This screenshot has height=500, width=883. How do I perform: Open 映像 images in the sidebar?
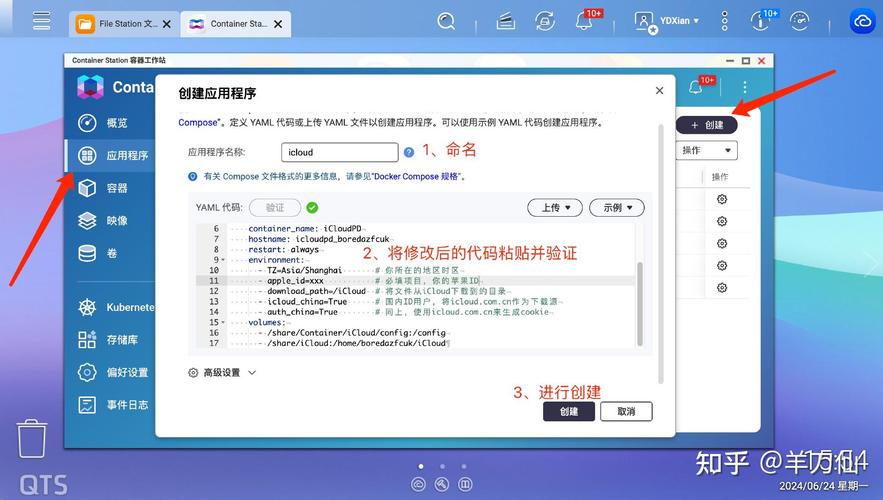(88, 221)
